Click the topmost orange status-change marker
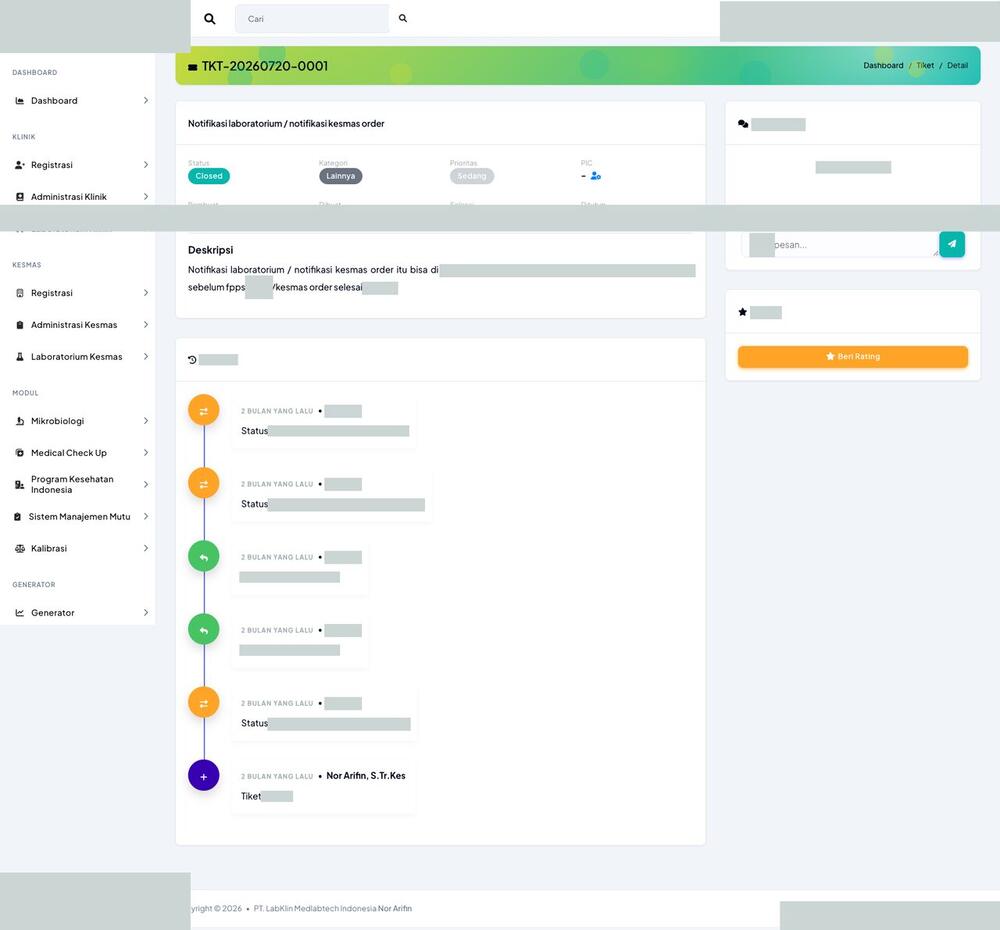Viewport: 1000px width, 930px height. pyautogui.click(x=203, y=410)
